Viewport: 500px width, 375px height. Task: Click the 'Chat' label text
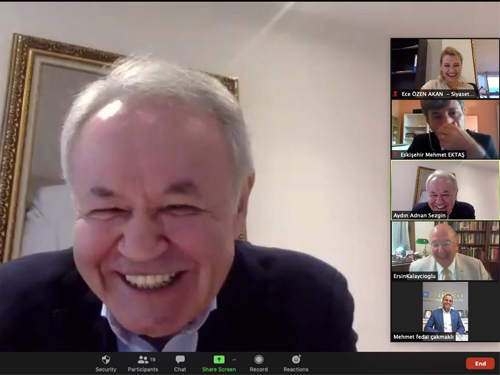point(180,369)
